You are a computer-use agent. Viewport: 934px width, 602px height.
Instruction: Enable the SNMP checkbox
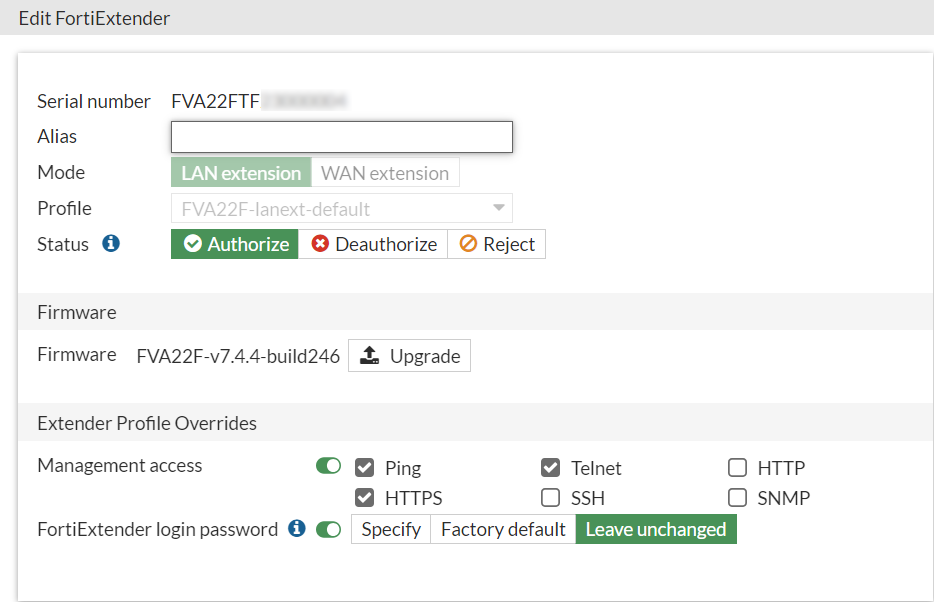[x=737, y=497]
